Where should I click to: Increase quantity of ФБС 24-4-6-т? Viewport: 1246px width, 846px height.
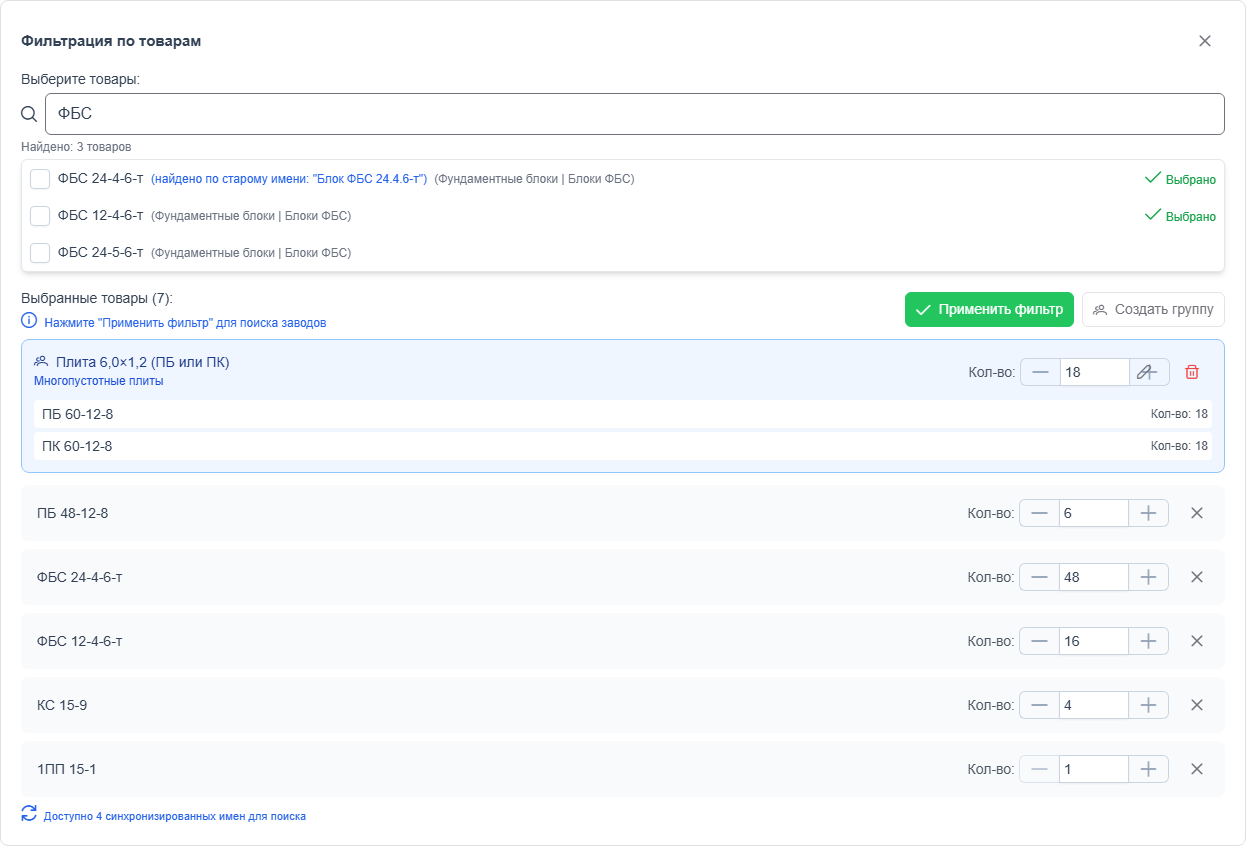pyautogui.click(x=1148, y=577)
